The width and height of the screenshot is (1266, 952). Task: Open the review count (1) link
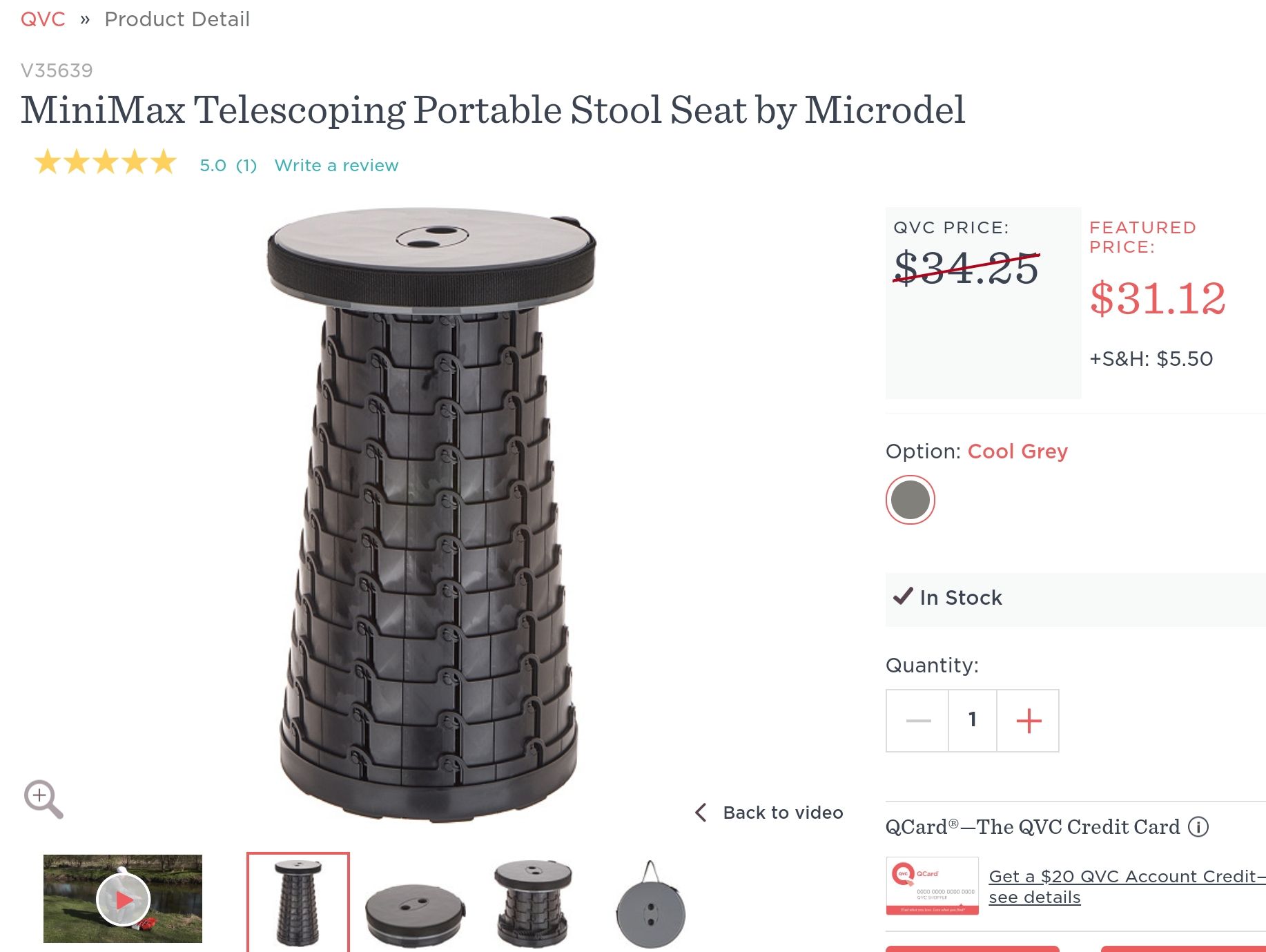pyautogui.click(x=246, y=166)
